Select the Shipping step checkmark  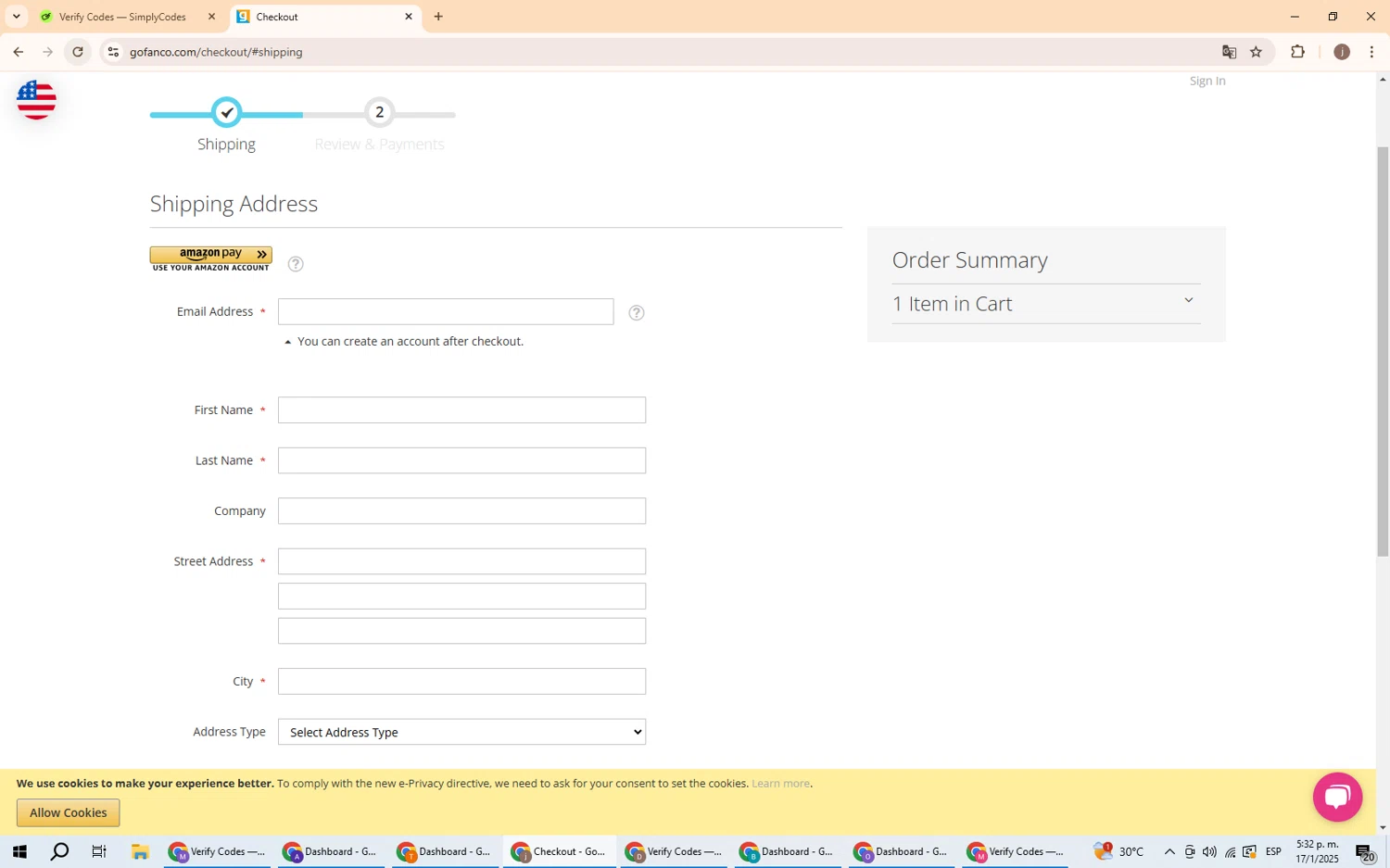[x=226, y=113]
